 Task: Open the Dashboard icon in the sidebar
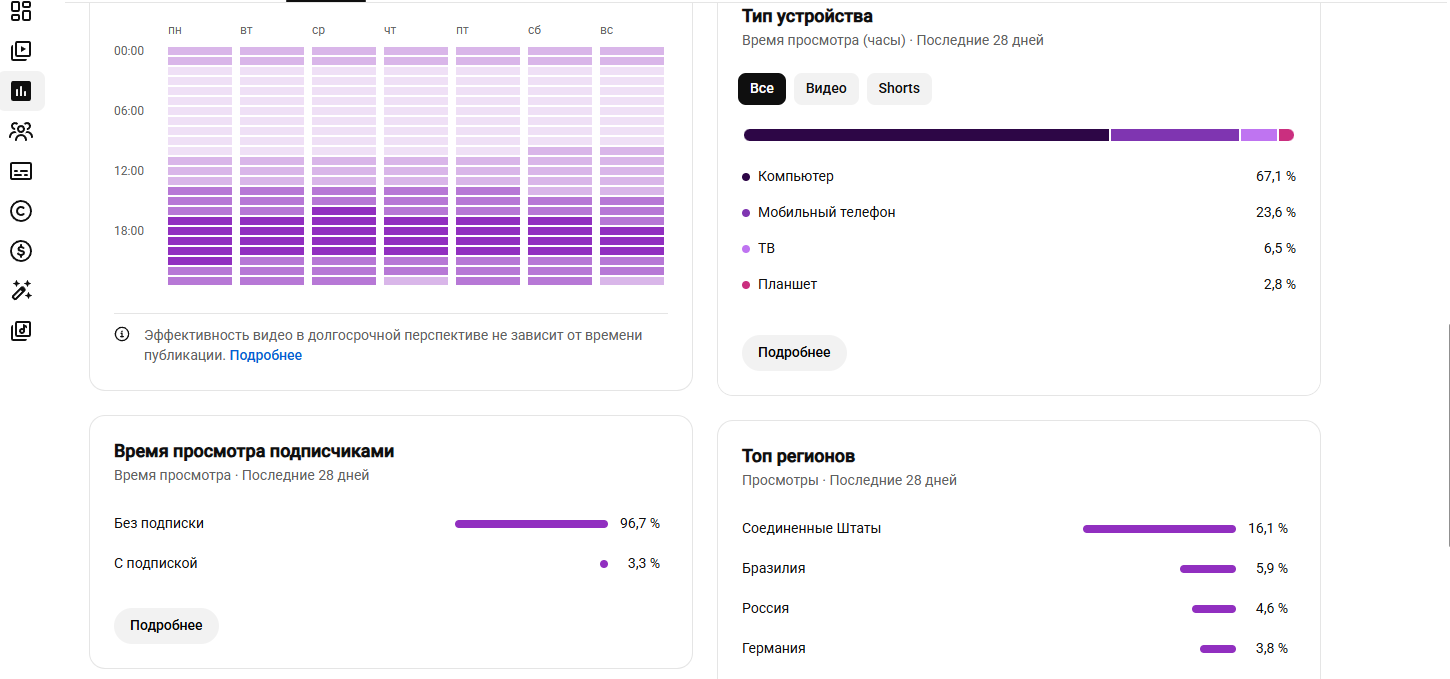coord(21,11)
